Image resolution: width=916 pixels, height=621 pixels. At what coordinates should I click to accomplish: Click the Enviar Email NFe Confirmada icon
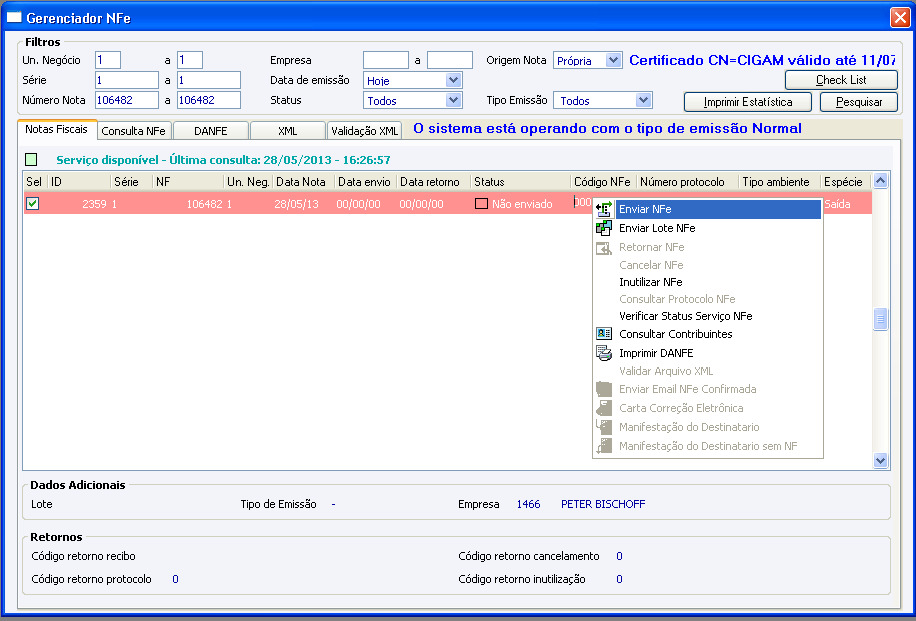click(x=603, y=389)
